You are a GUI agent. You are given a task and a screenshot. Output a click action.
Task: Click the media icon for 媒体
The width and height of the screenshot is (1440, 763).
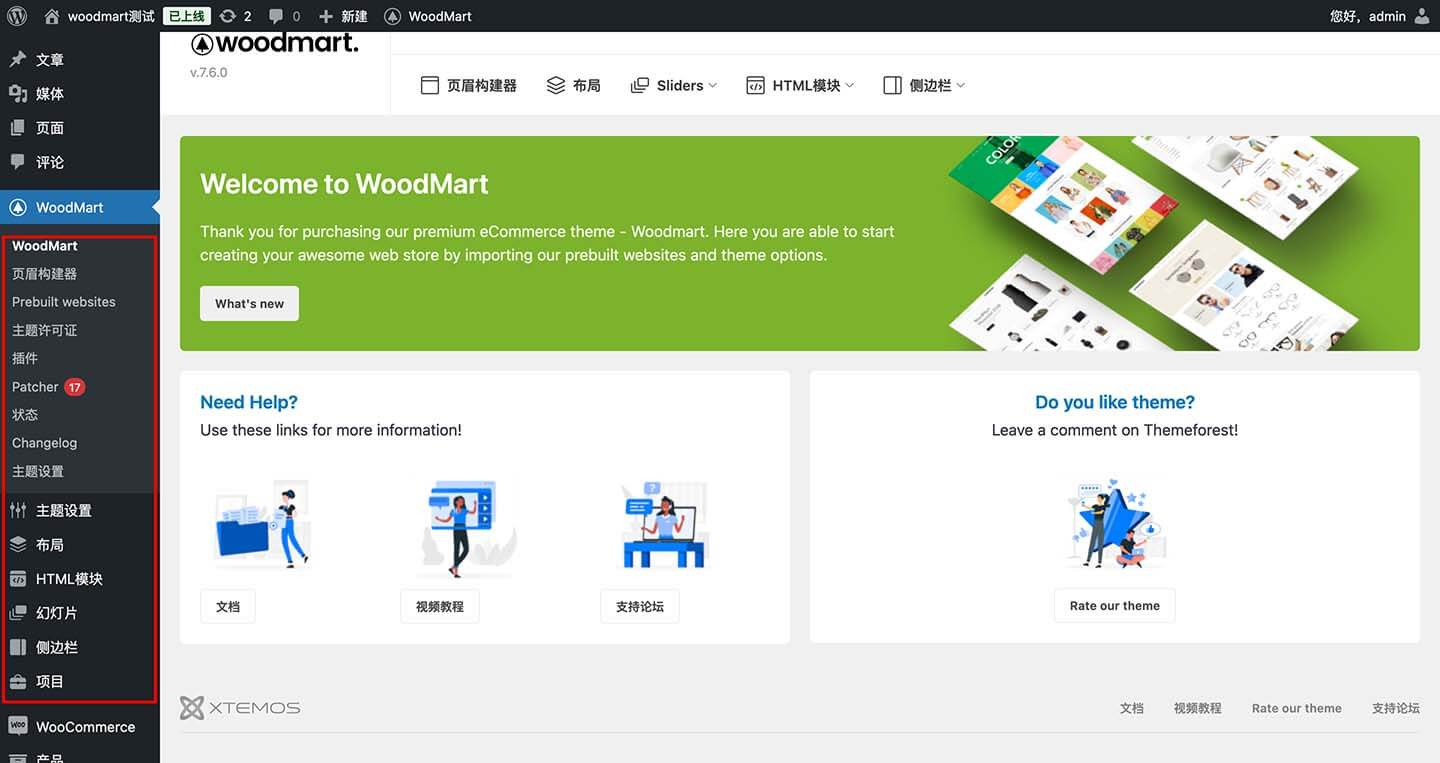[x=18, y=94]
